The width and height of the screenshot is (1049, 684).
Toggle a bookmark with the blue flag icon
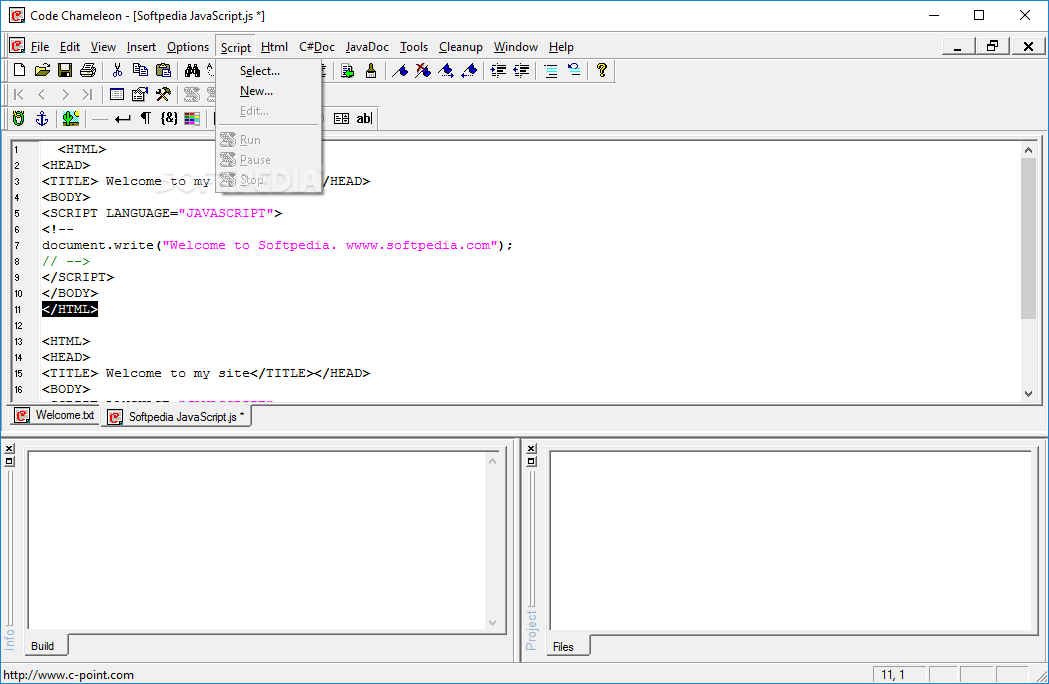(400, 70)
